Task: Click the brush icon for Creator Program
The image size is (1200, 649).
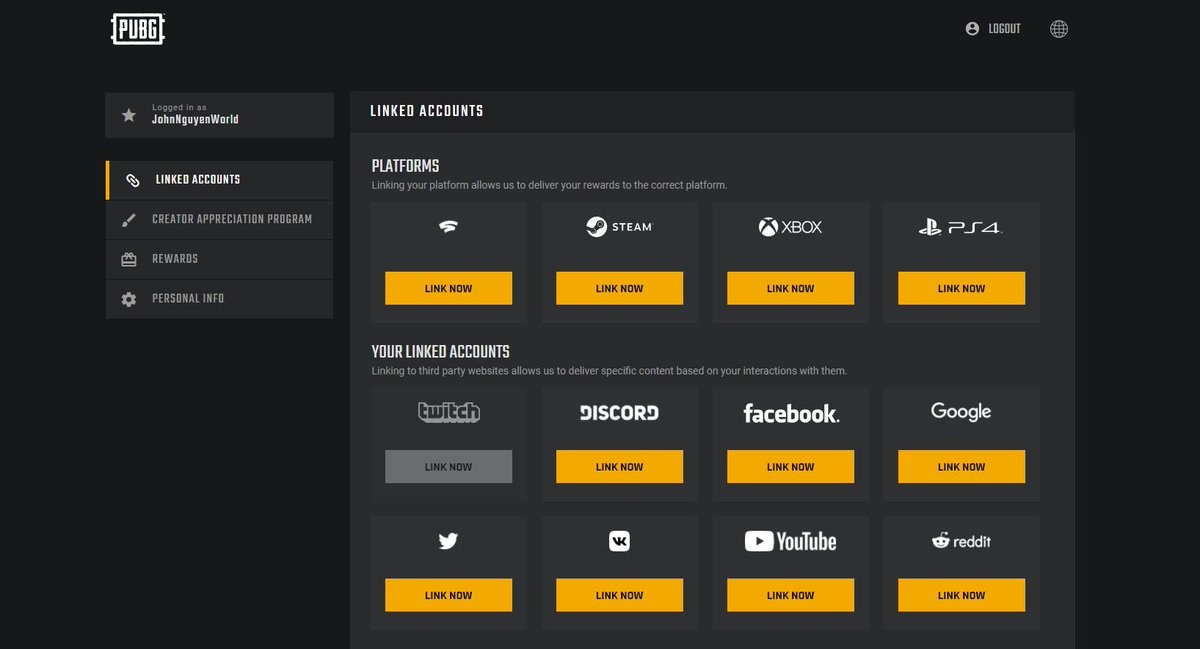Action: click(129, 220)
